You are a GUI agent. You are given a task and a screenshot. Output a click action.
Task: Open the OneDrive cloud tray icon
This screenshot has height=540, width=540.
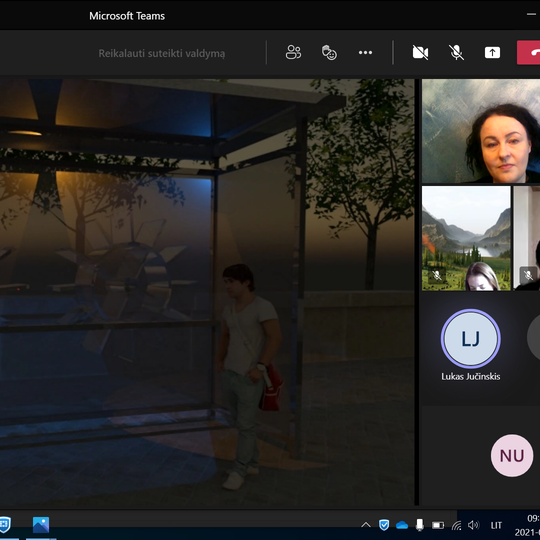(402, 526)
